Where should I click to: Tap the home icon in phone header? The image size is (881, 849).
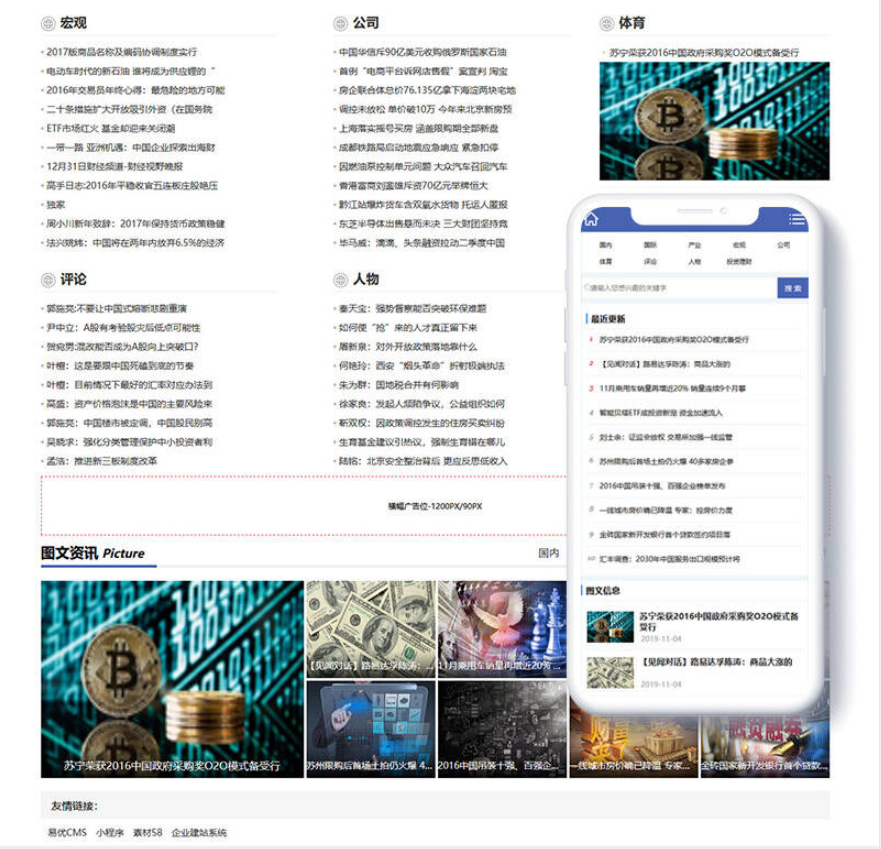click(591, 219)
